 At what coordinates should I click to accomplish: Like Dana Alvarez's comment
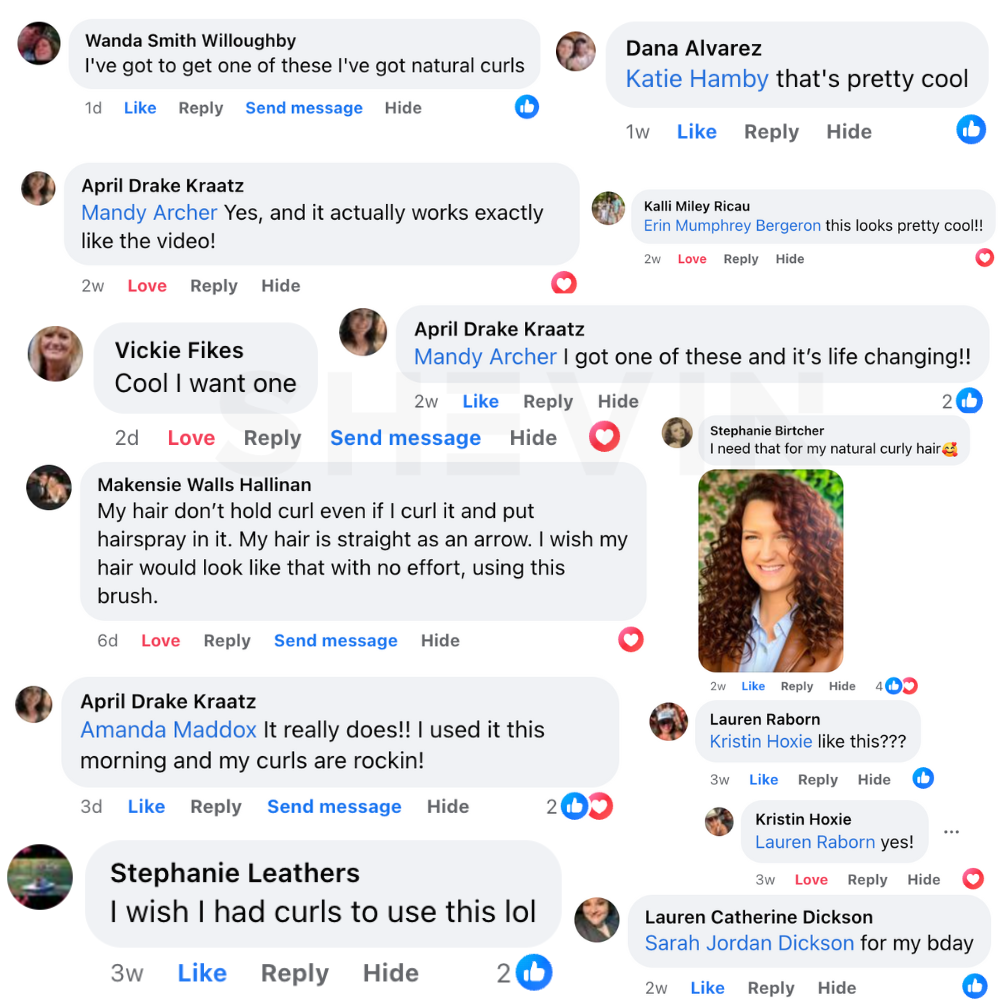[x=696, y=132]
